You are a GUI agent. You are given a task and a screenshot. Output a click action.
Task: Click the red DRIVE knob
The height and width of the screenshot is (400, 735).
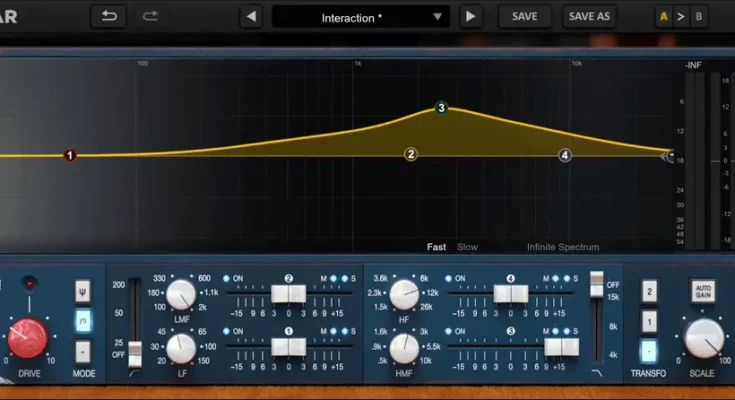click(28, 339)
